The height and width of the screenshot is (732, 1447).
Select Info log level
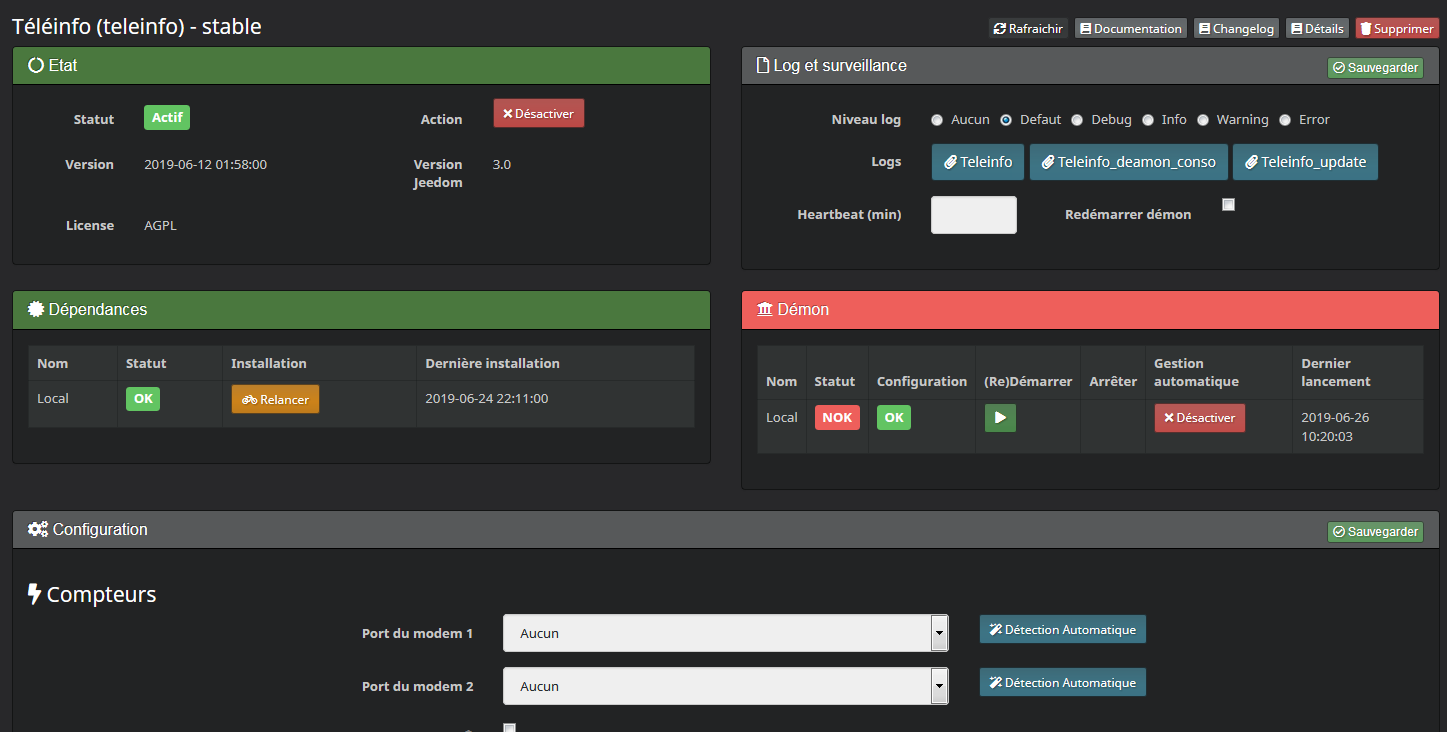(x=1148, y=120)
